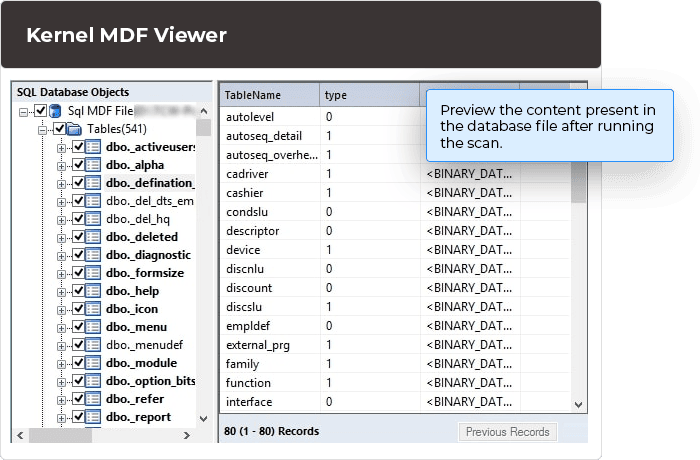
Task: Uncheck the dbo._activeusers checkbox
Action: coord(79,146)
